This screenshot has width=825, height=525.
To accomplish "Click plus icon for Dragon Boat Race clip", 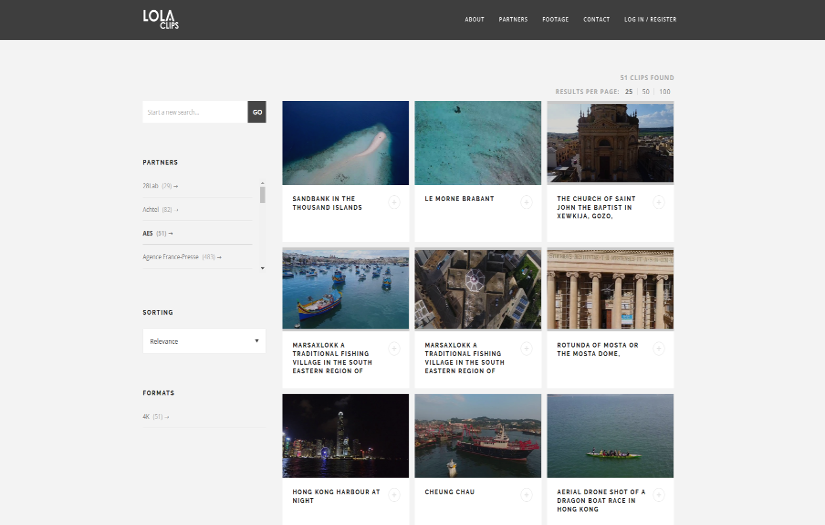I will click(x=658, y=495).
